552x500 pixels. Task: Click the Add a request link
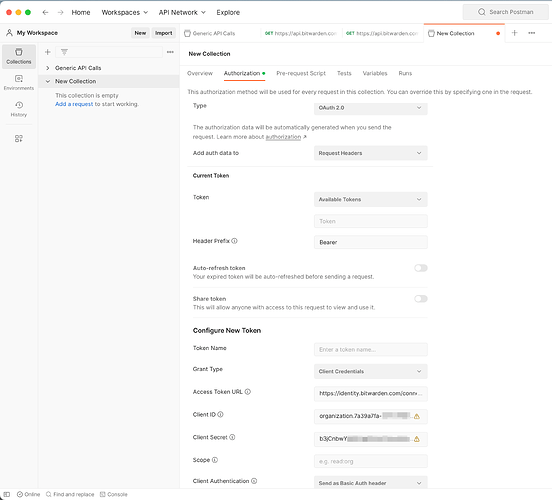74,104
